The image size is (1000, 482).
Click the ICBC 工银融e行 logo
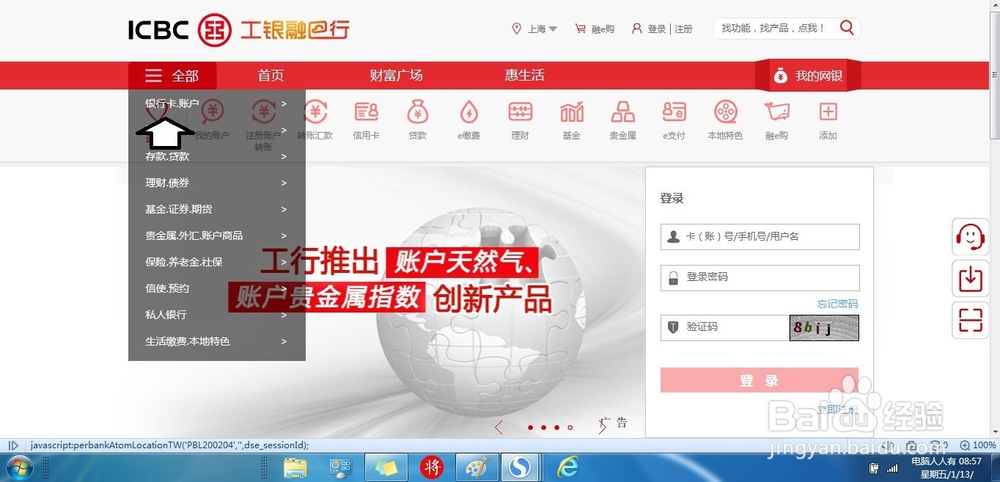239,29
